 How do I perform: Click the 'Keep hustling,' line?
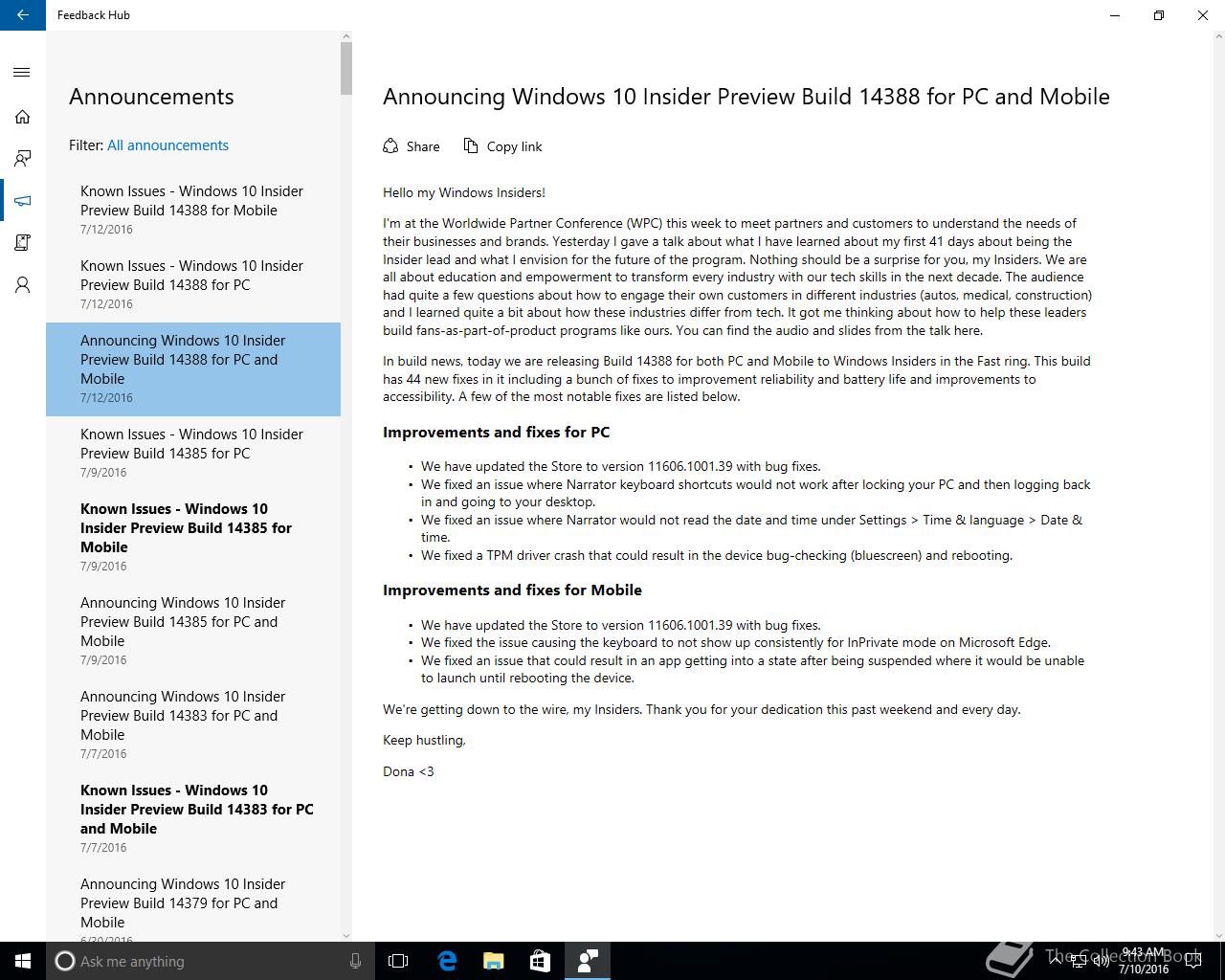point(424,740)
